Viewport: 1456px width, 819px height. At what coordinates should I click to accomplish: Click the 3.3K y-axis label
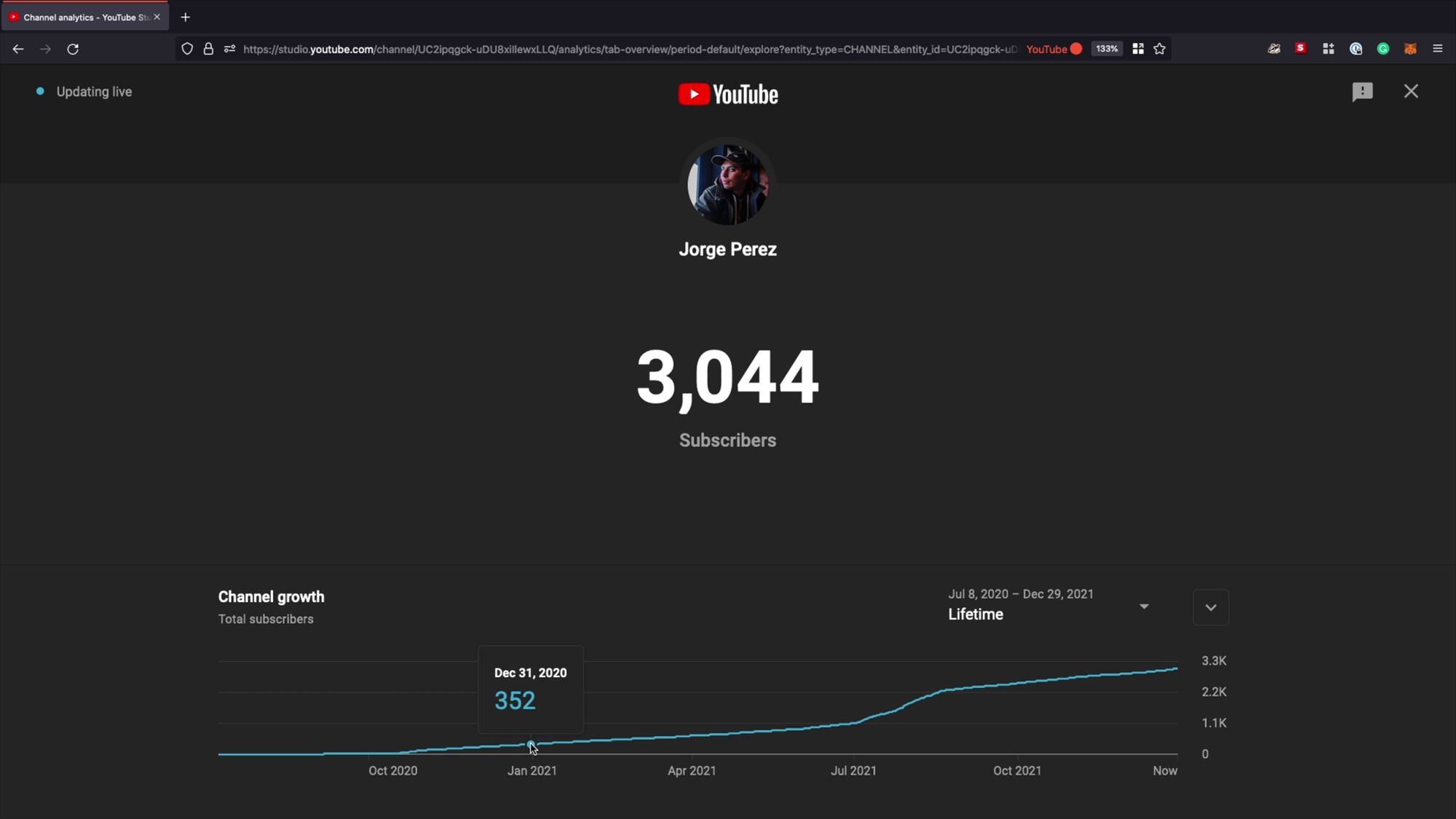pyautogui.click(x=1214, y=661)
